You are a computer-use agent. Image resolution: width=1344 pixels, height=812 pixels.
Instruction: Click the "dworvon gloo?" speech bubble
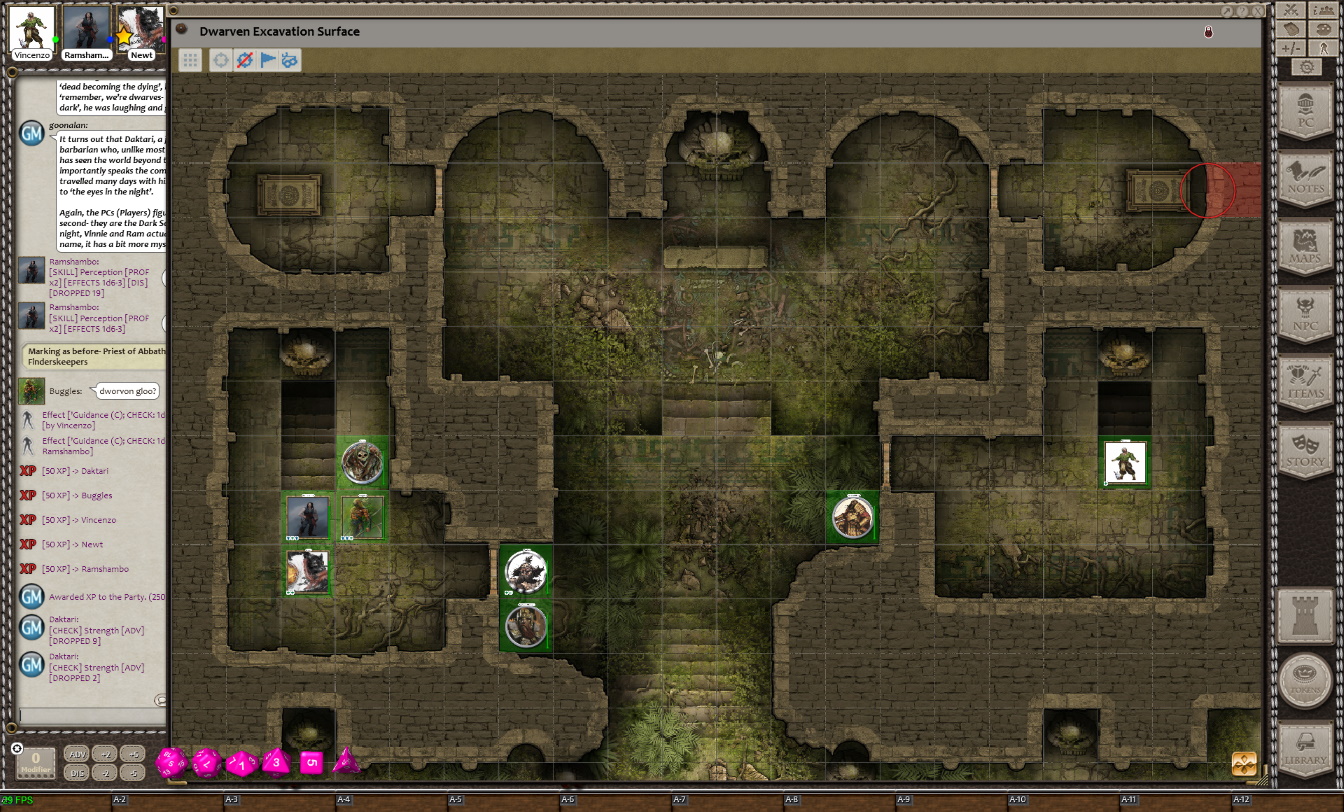click(127, 391)
